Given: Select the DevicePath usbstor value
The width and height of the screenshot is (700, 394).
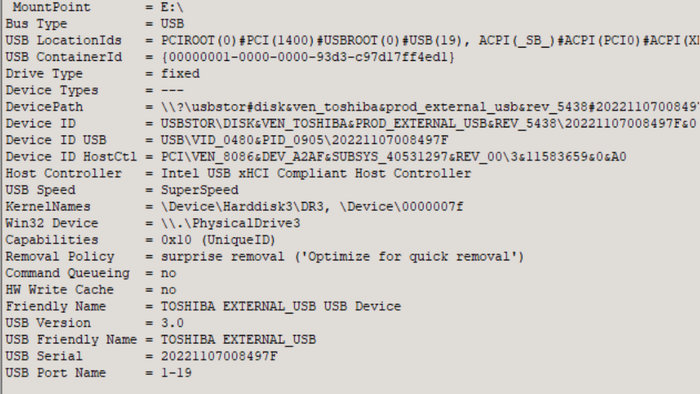Looking at the screenshot, I should tap(430, 107).
